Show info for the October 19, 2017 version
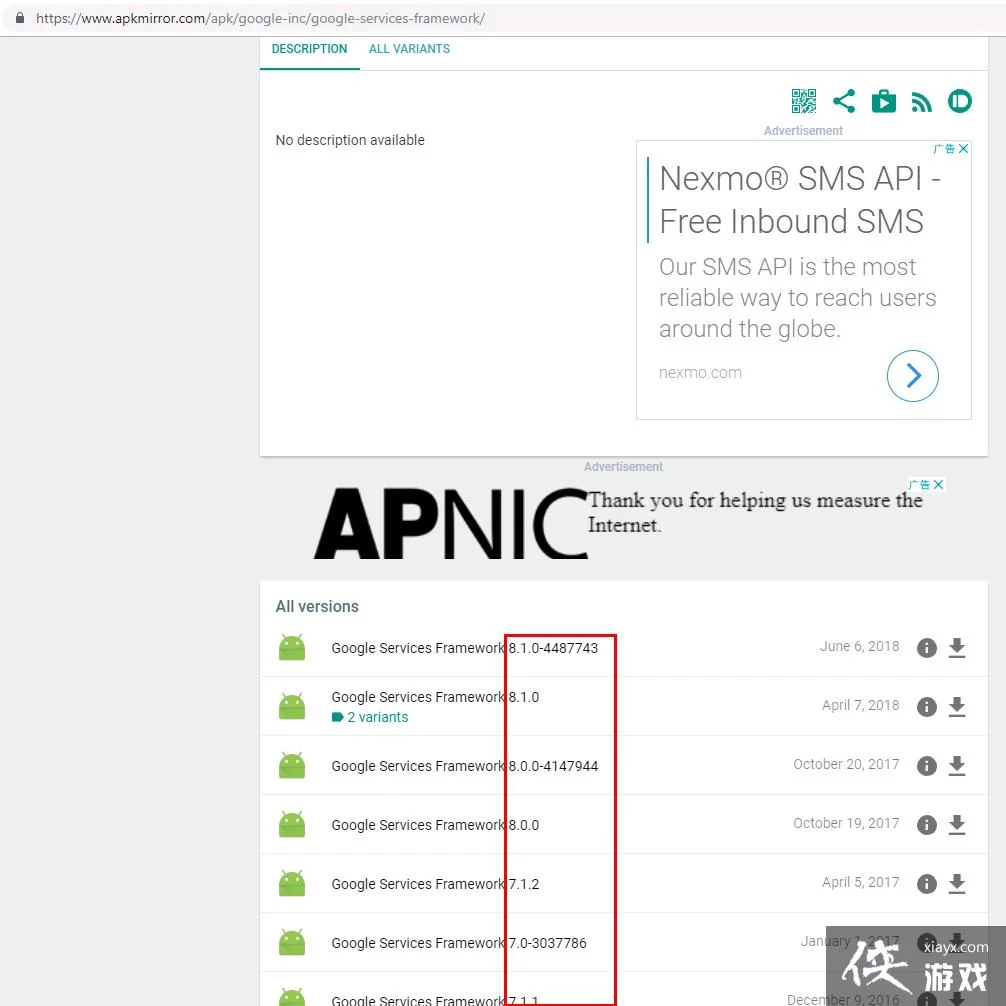The height and width of the screenshot is (1006, 1006). pos(926,825)
